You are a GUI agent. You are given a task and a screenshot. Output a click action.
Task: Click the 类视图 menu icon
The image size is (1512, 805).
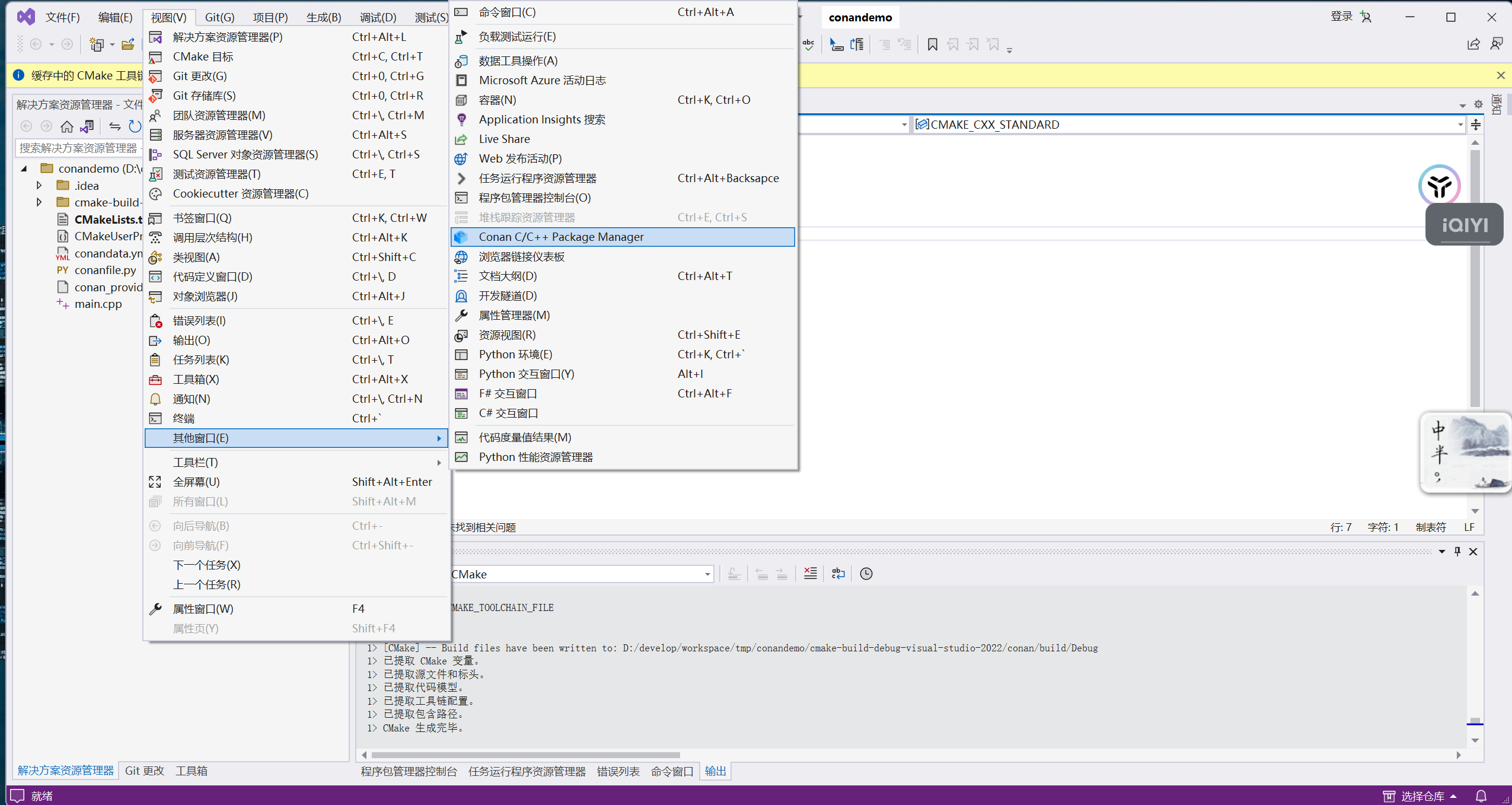pyautogui.click(x=155, y=257)
